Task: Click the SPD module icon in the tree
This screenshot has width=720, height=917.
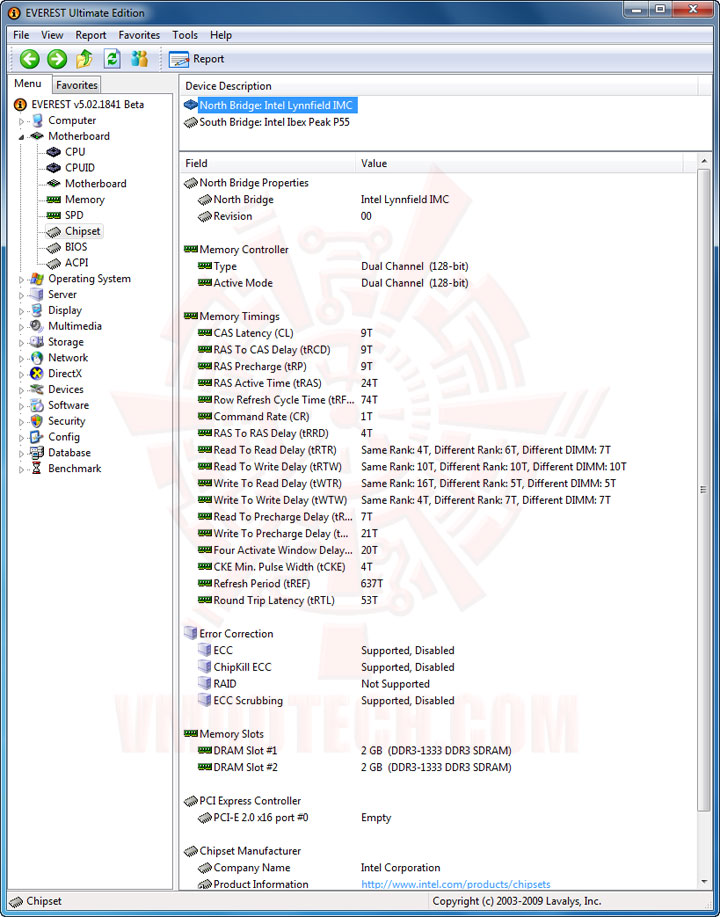Action: click(x=54, y=215)
